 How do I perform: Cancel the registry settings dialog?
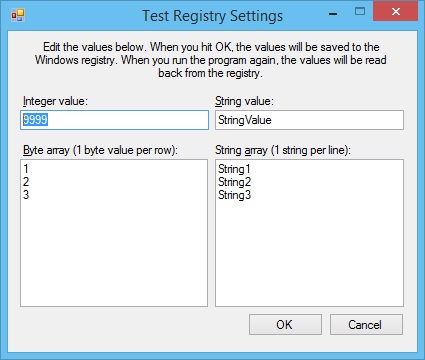[366, 324]
